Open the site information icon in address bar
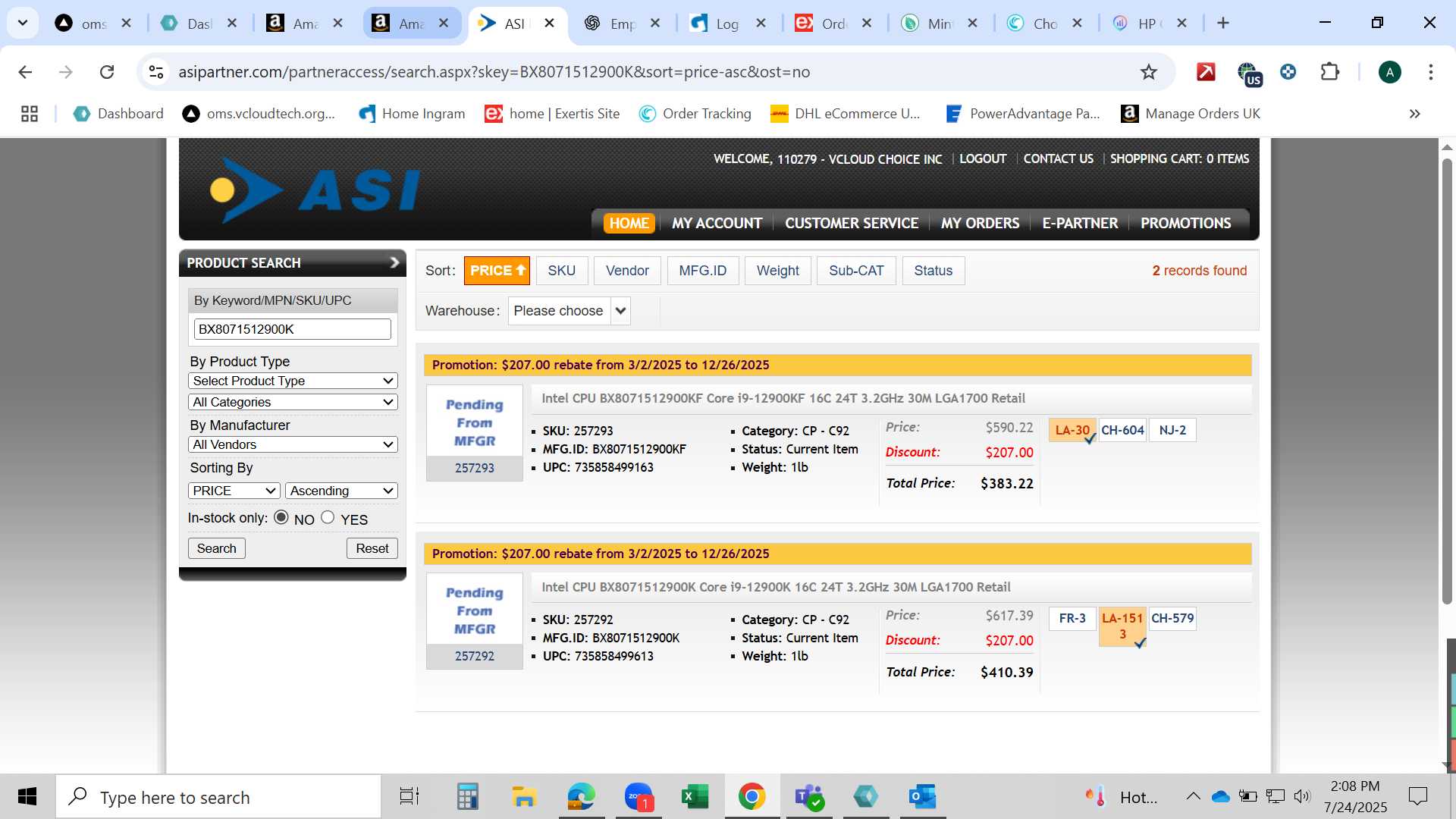Viewport: 1456px width, 819px height. pos(156,72)
